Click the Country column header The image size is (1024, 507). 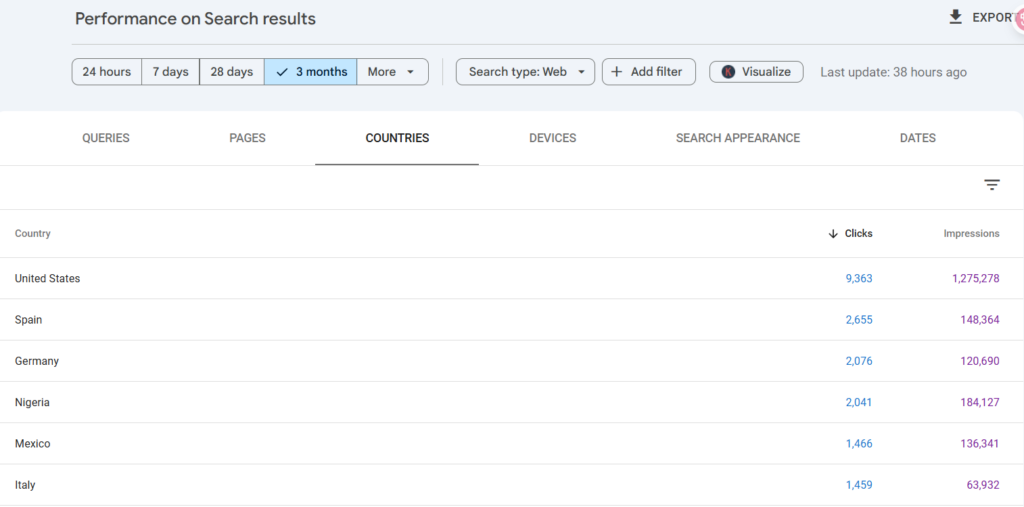33,234
